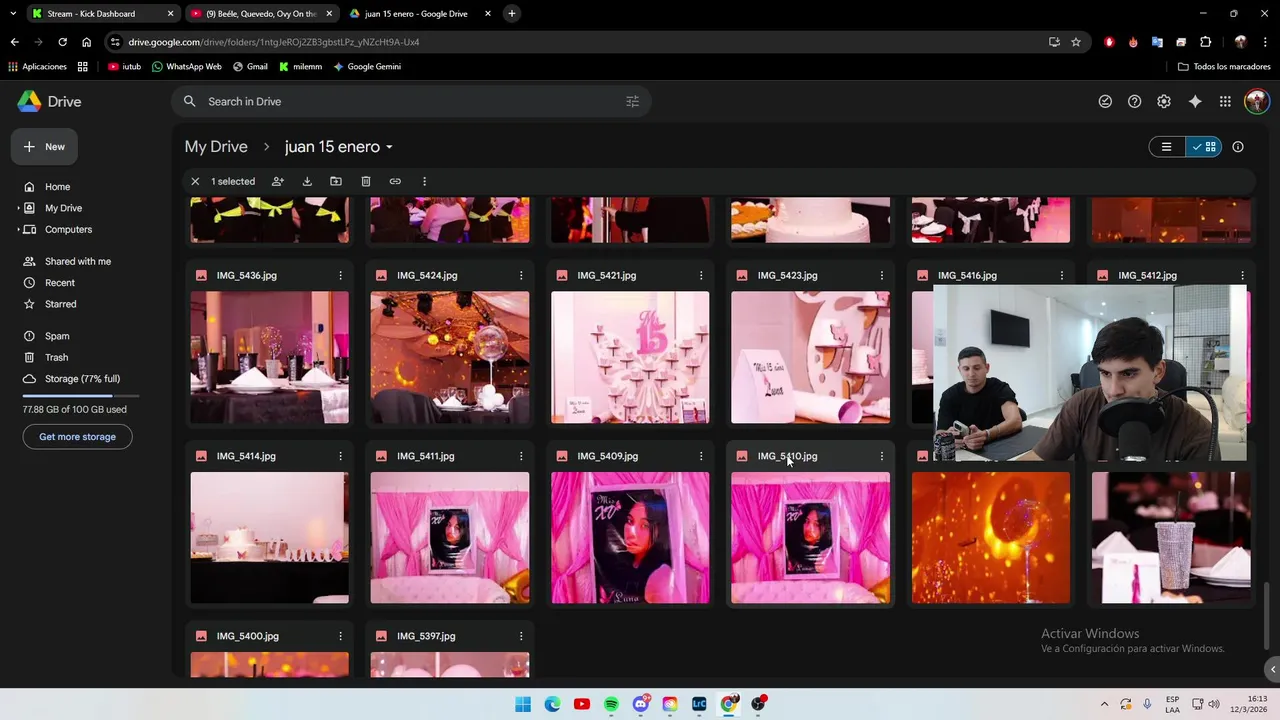Screen dimensions: 1280x720
Task: Click in the Search in Drive field
Action: point(410,101)
